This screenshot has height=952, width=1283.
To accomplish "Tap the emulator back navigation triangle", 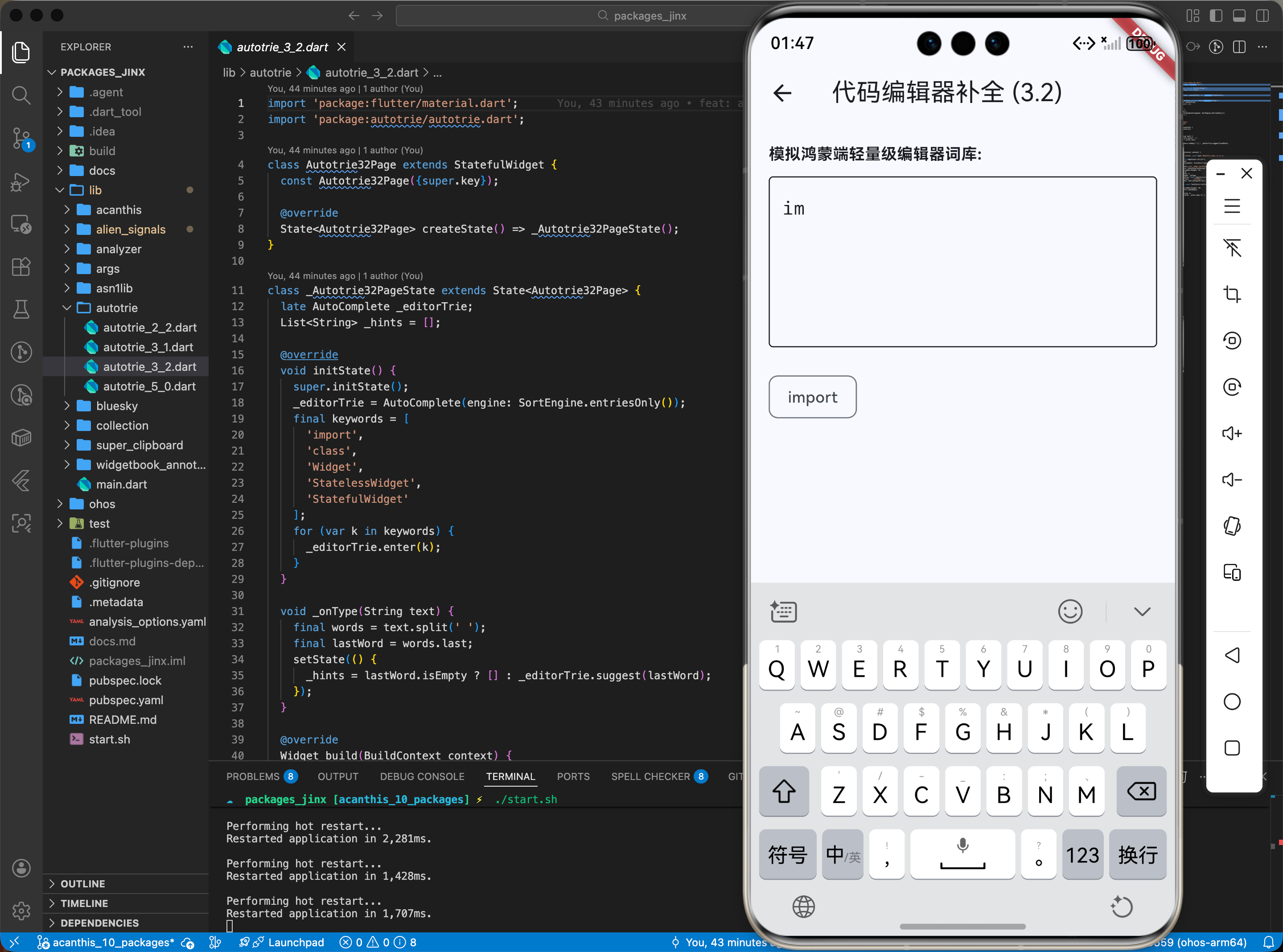I will pos(1232,655).
